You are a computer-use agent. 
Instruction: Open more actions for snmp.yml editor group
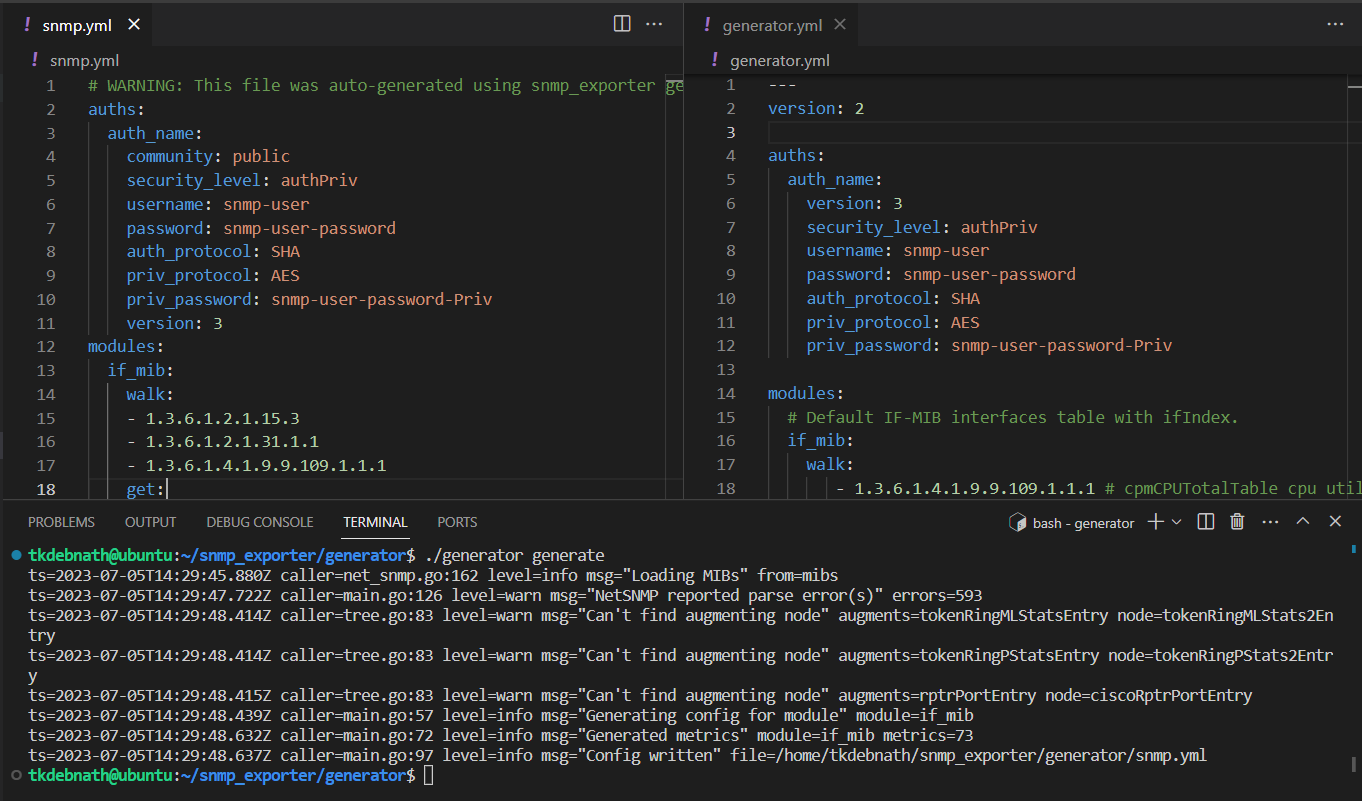(654, 24)
